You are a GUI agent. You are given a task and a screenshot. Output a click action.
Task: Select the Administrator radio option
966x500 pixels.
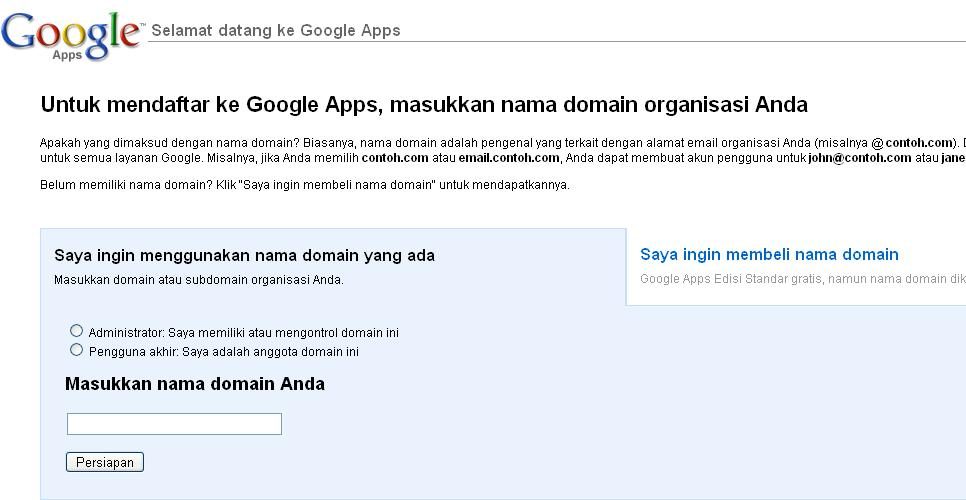(76, 331)
